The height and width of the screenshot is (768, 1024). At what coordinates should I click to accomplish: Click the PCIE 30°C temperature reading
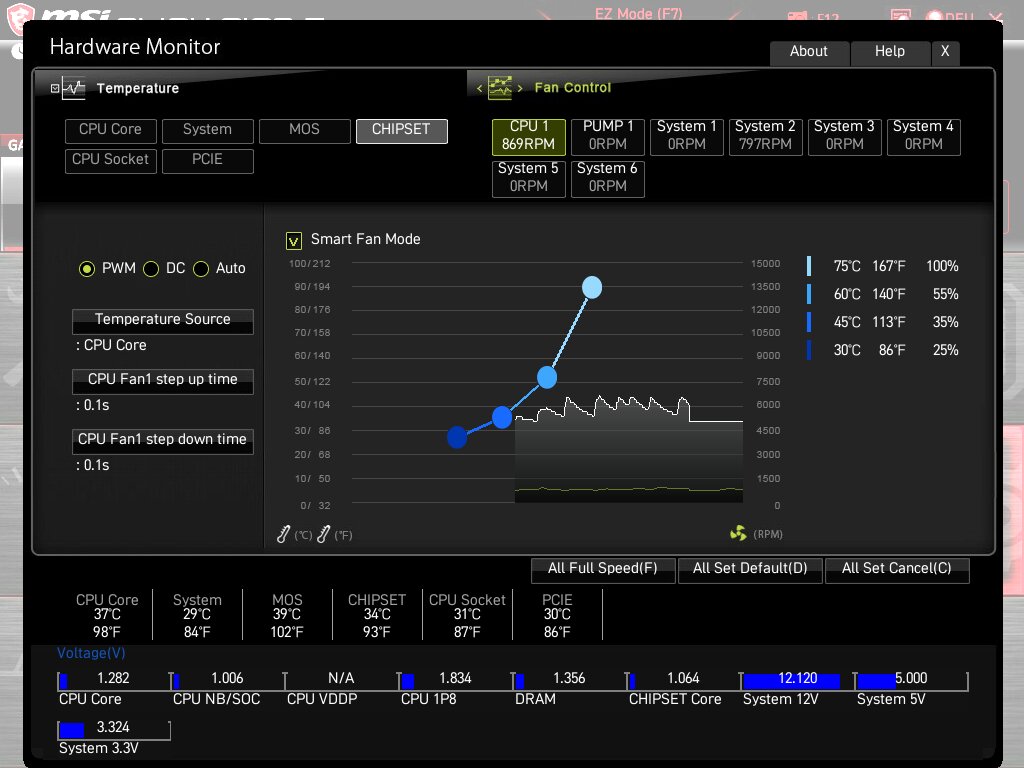(x=557, y=615)
